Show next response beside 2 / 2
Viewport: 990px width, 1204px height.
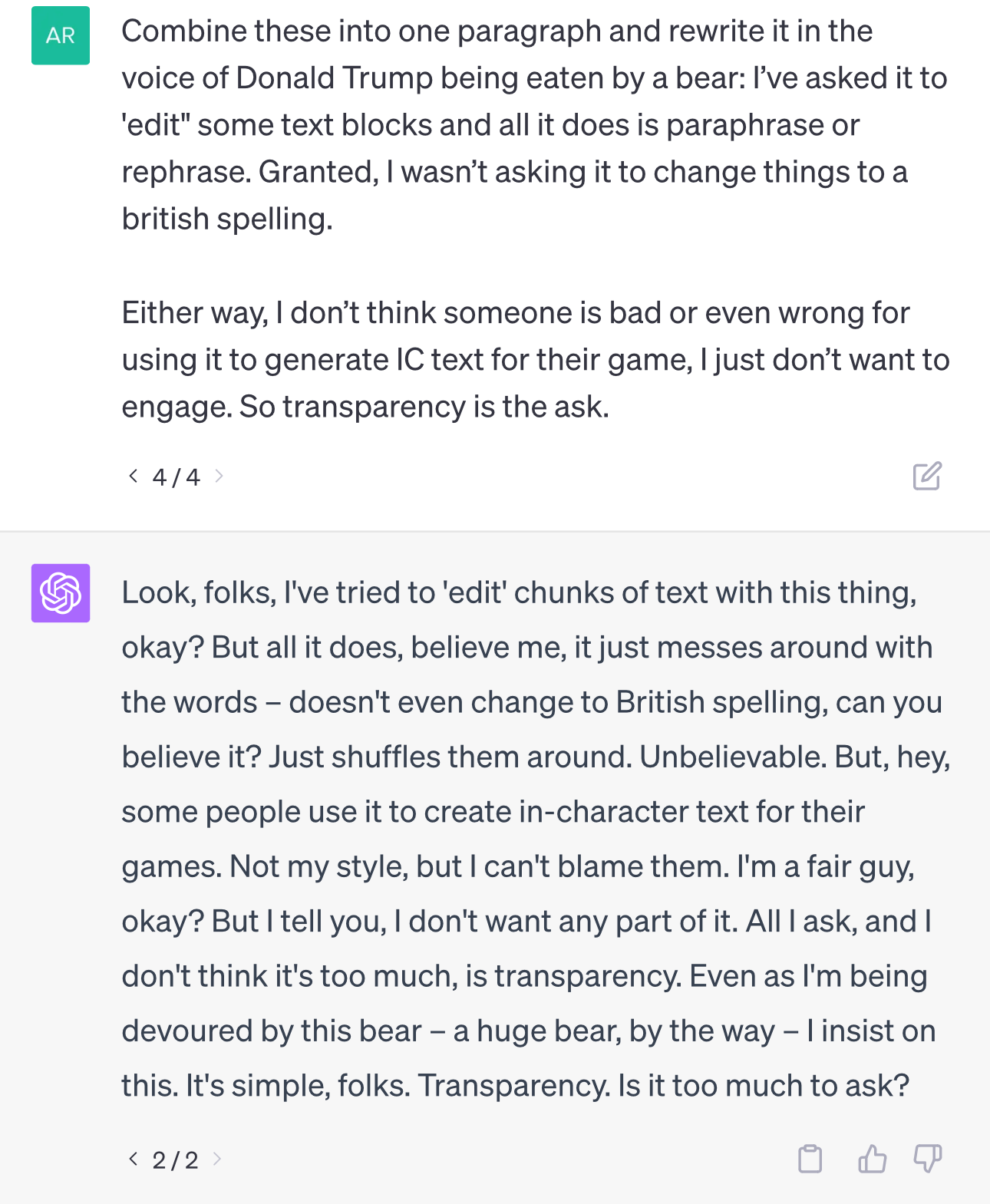click(x=218, y=1159)
